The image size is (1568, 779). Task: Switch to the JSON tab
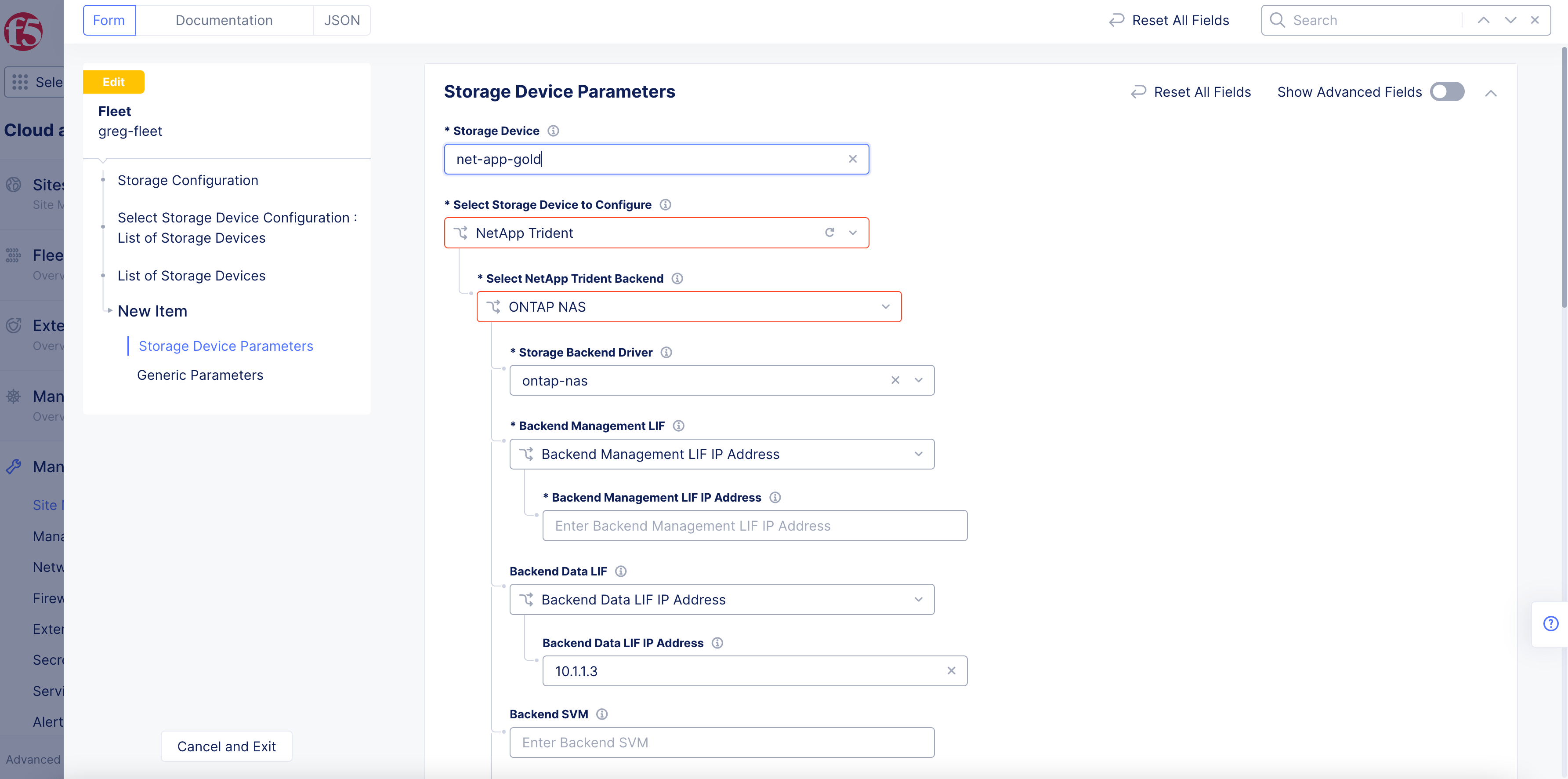pos(341,19)
